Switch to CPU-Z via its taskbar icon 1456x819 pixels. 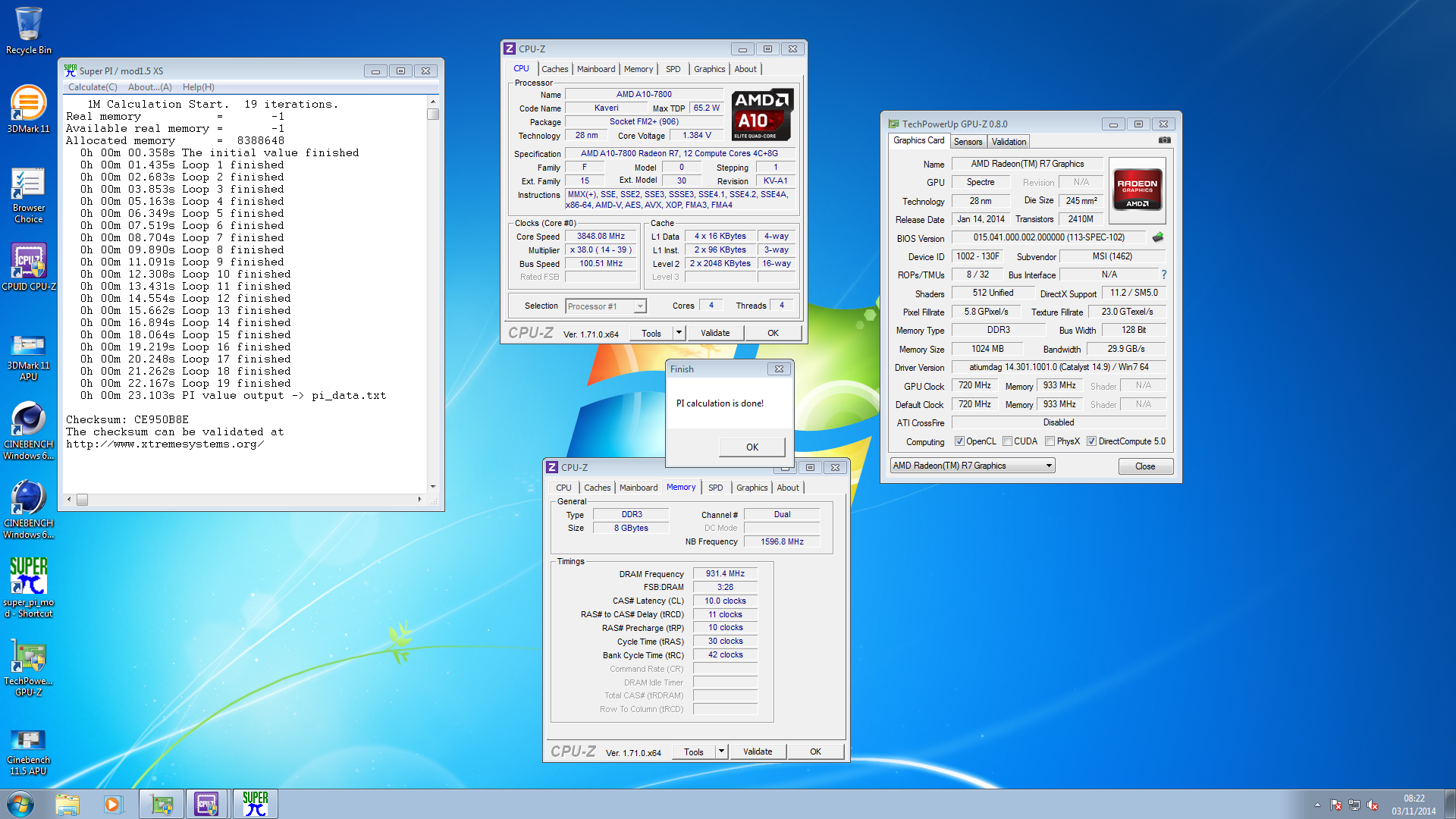(207, 804)
